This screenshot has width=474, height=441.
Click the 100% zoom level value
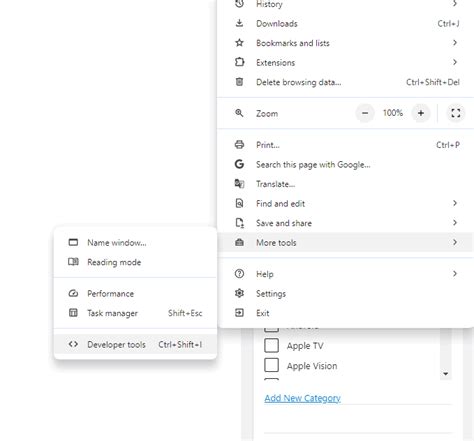pos(393,113)
